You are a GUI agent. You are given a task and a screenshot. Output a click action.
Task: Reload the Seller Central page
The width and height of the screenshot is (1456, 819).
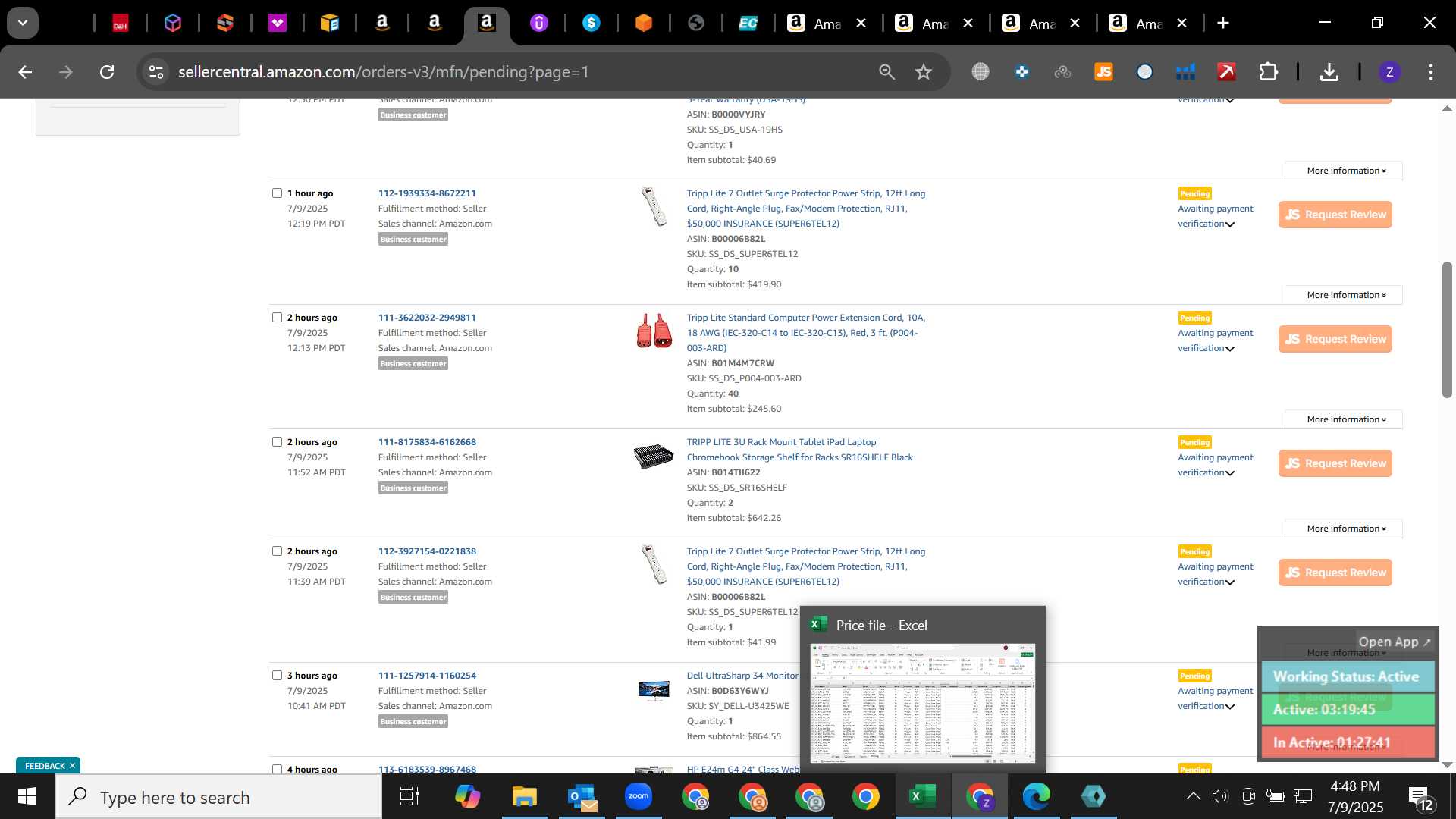pos(107,72)
